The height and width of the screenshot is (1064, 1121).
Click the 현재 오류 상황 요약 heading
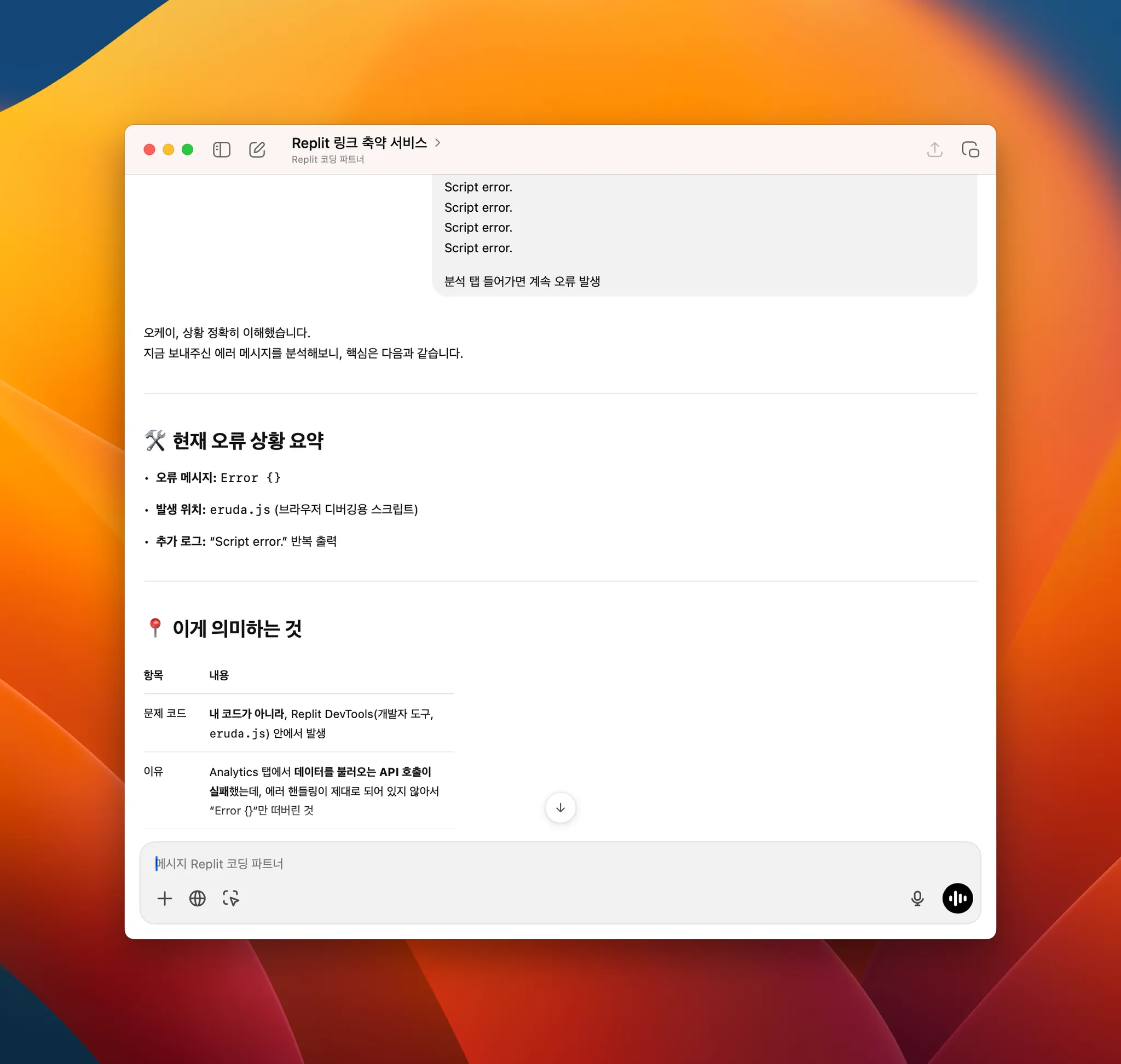point(247,441)
